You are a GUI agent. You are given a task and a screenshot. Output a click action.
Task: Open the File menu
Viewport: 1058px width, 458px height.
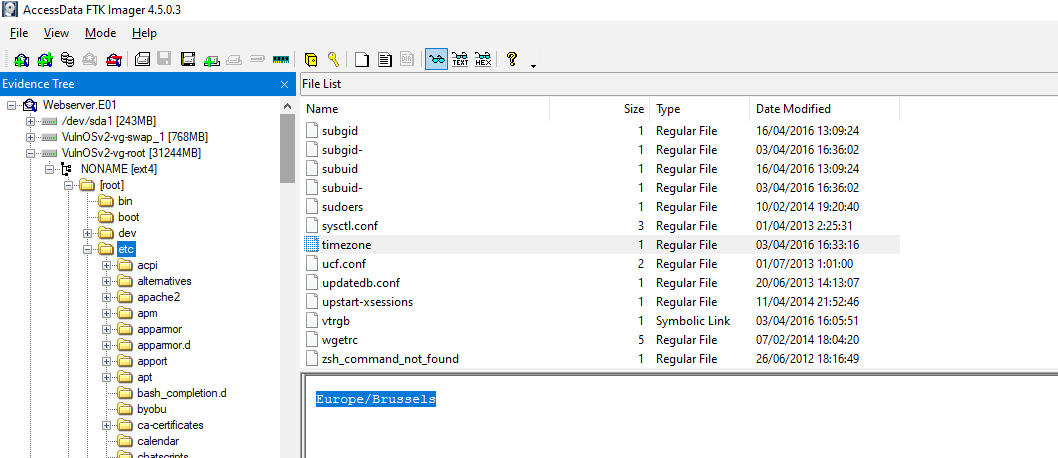[x=19, y=33]
